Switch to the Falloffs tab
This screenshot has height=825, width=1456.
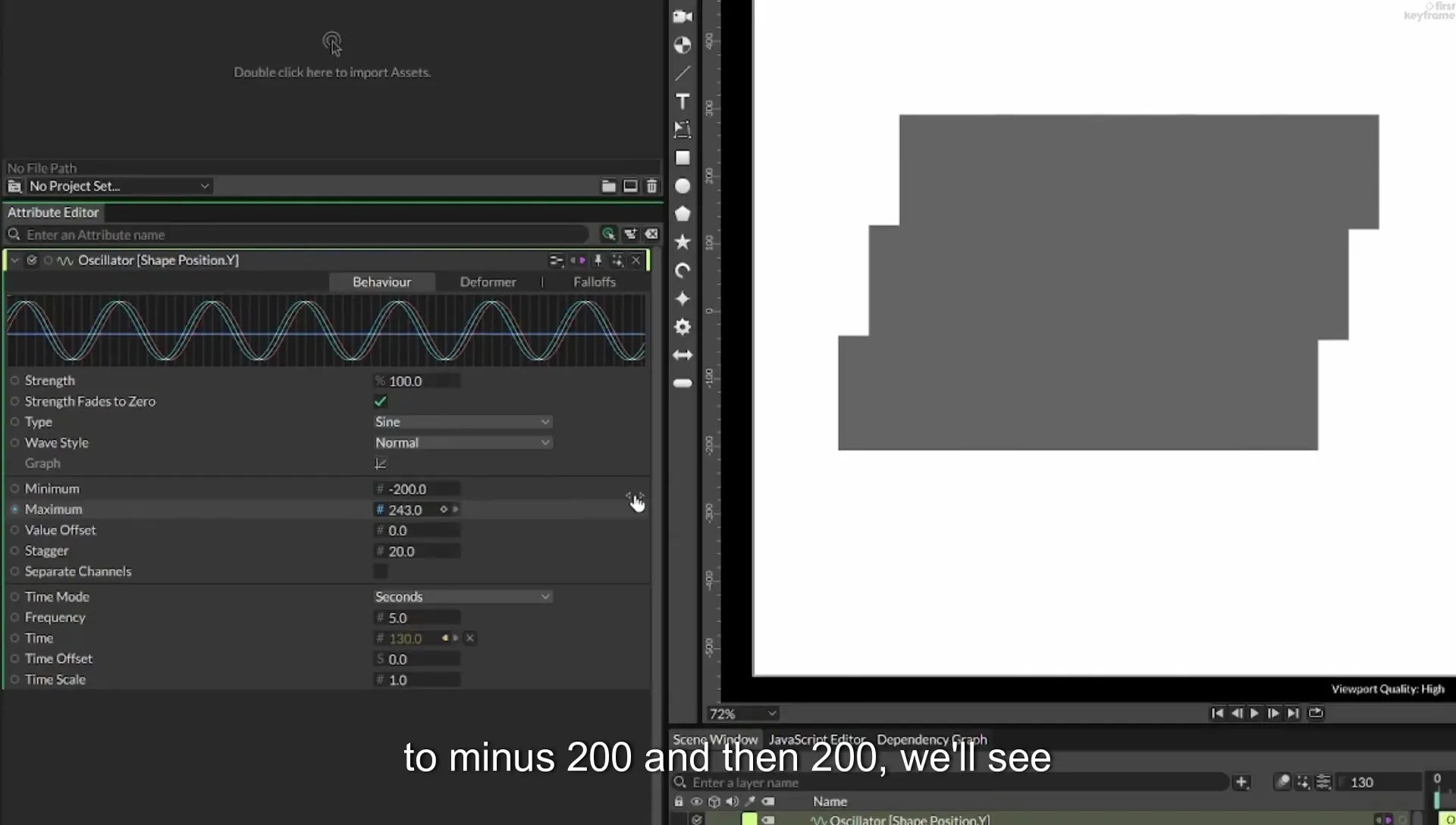pos(595,282)
